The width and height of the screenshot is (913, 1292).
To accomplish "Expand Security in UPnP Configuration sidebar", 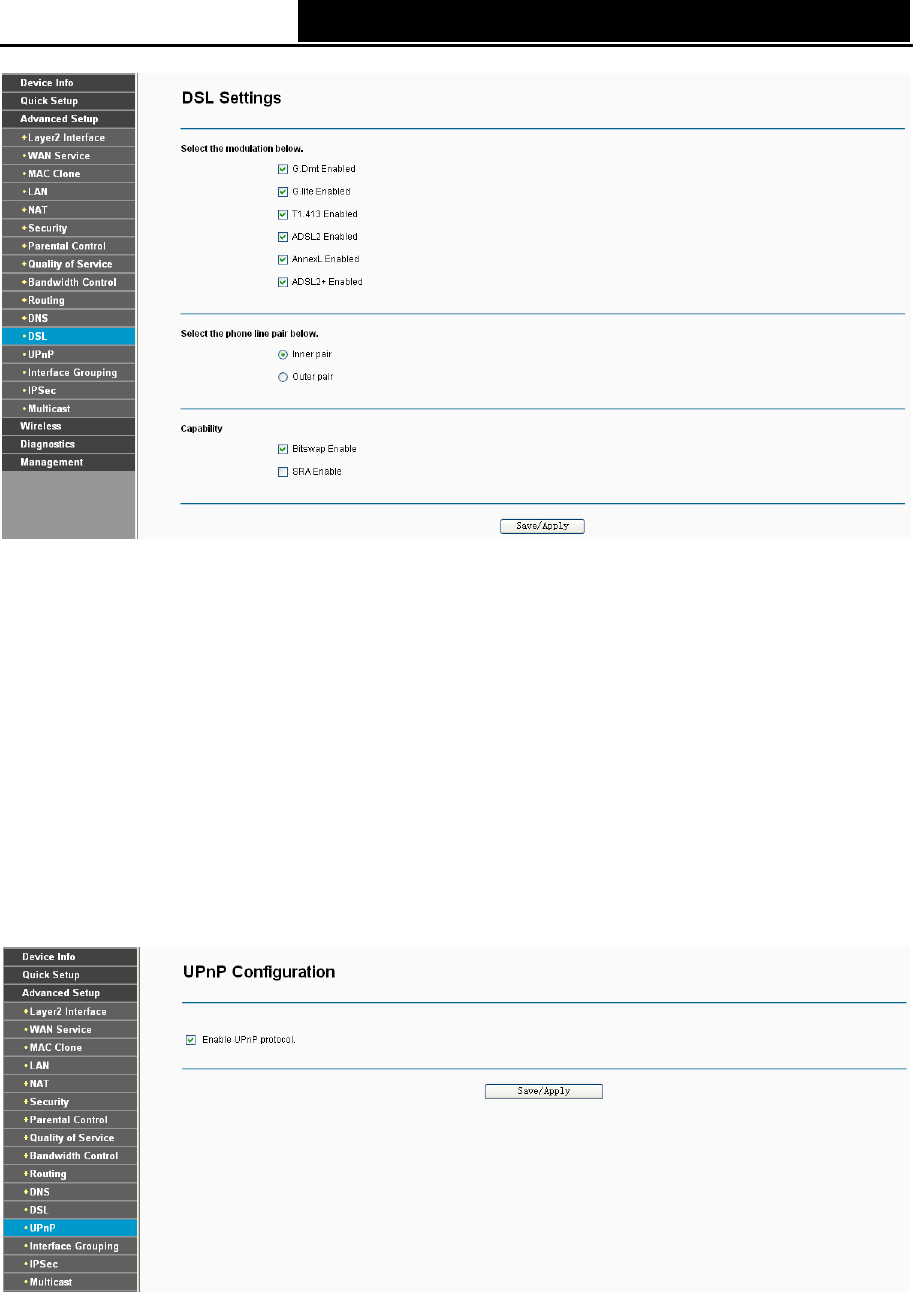I will pyautogui.click(x=68, y=1102).
